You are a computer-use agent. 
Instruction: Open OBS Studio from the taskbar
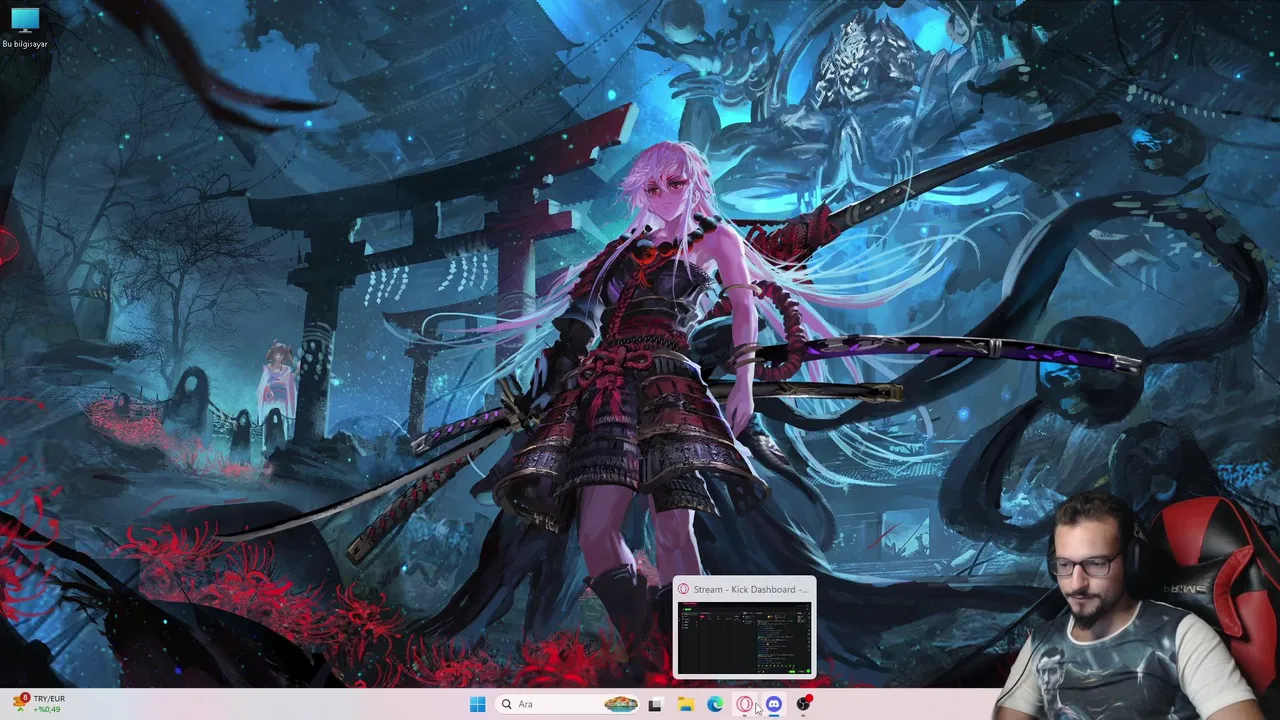[803, 704]
